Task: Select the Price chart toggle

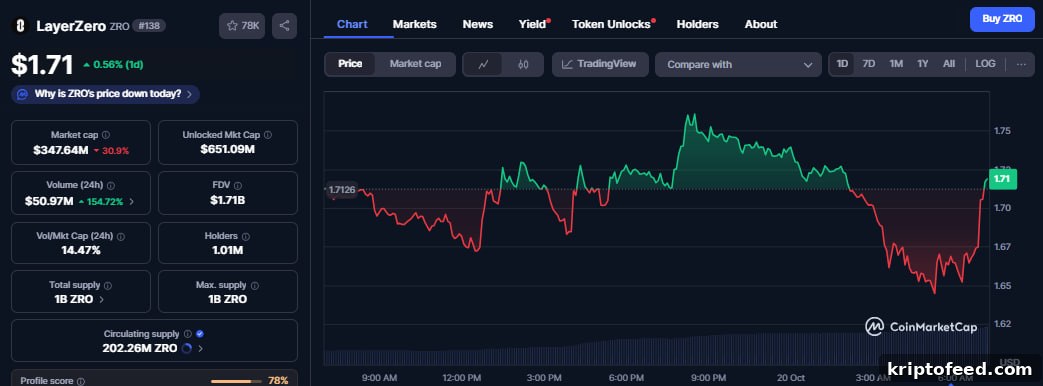Action: tap(350, 64)
